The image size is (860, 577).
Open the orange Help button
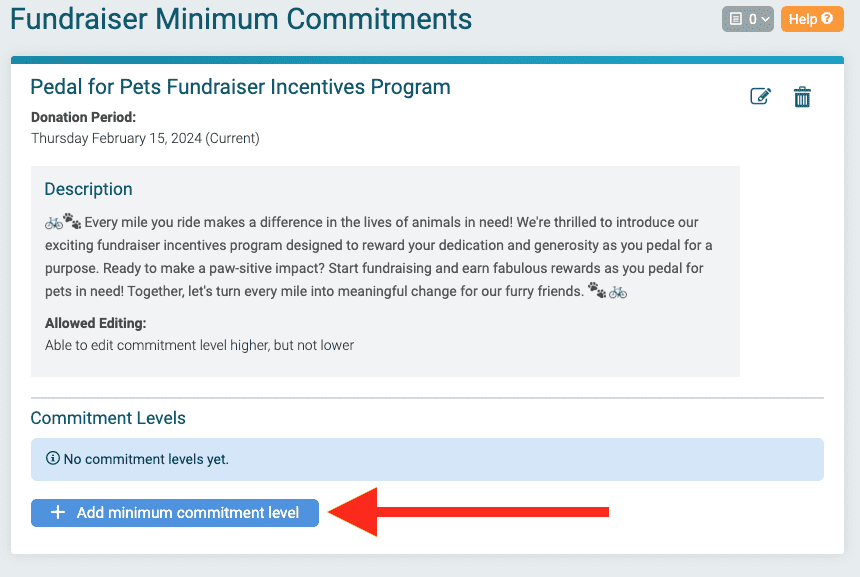coord(812,19)
